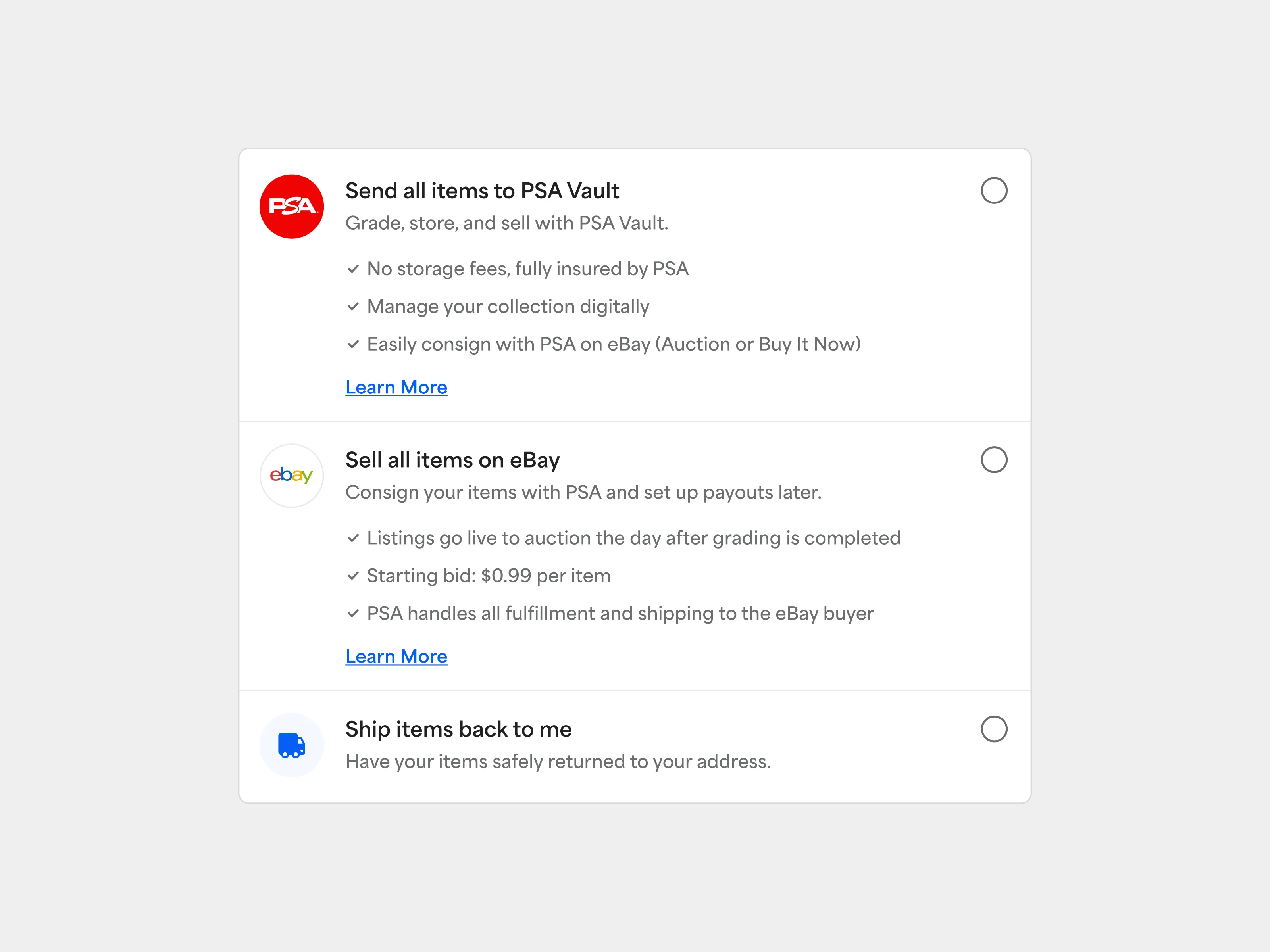The width and height of the screenshot is (1270, 952).
Task: Click the Send all items to PSA Vault heading
Action: point(482,191)
